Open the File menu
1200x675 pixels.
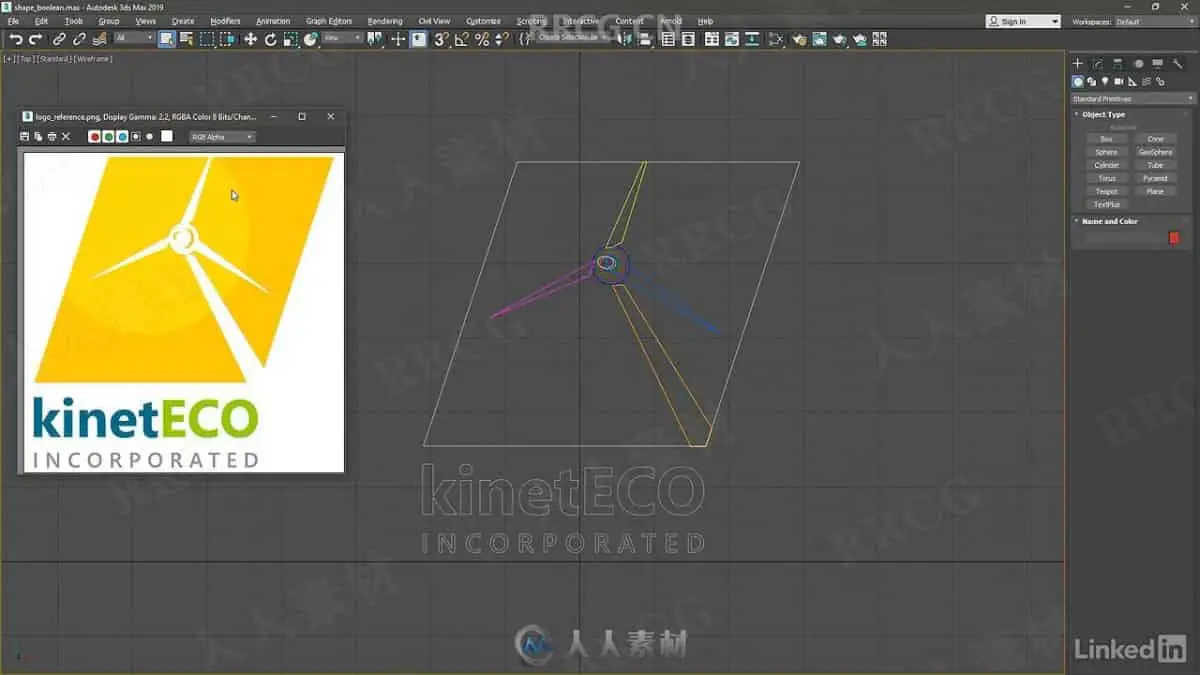tap(13, 21)
